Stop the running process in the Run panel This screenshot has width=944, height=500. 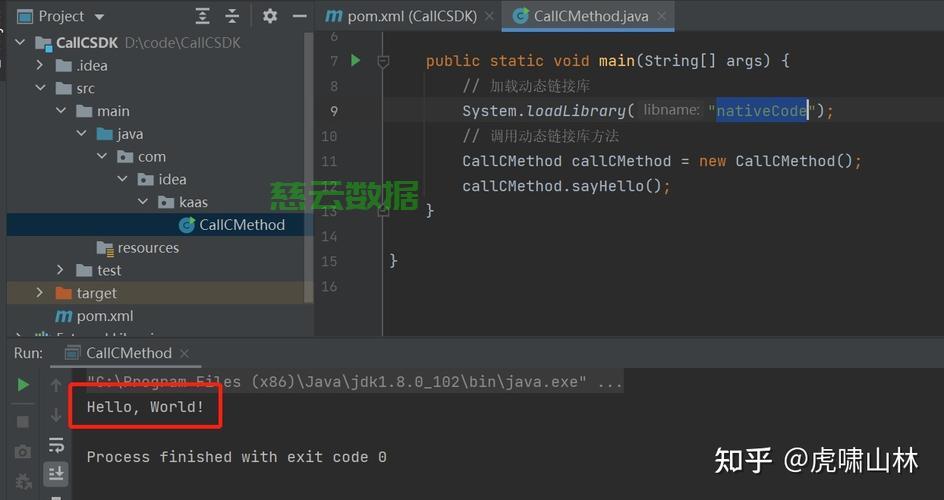coord(23,422)
